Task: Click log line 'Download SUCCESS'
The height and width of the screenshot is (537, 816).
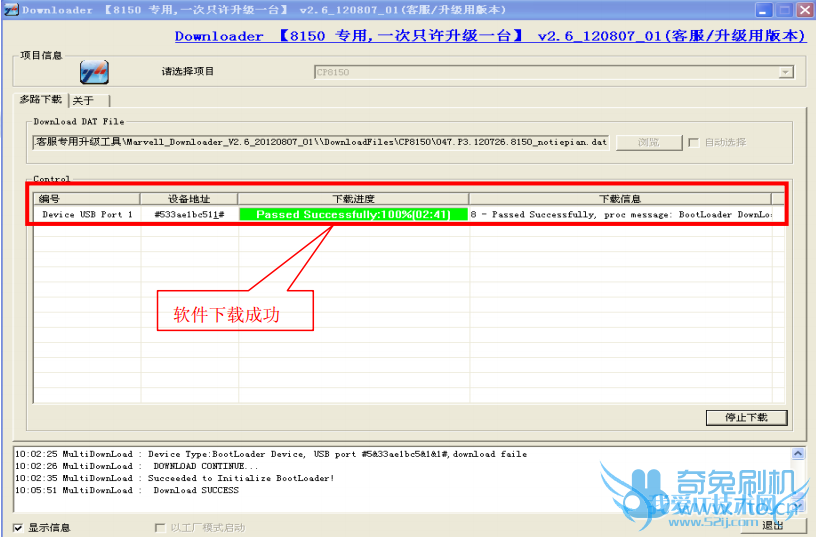Action: tap(127, 490)
